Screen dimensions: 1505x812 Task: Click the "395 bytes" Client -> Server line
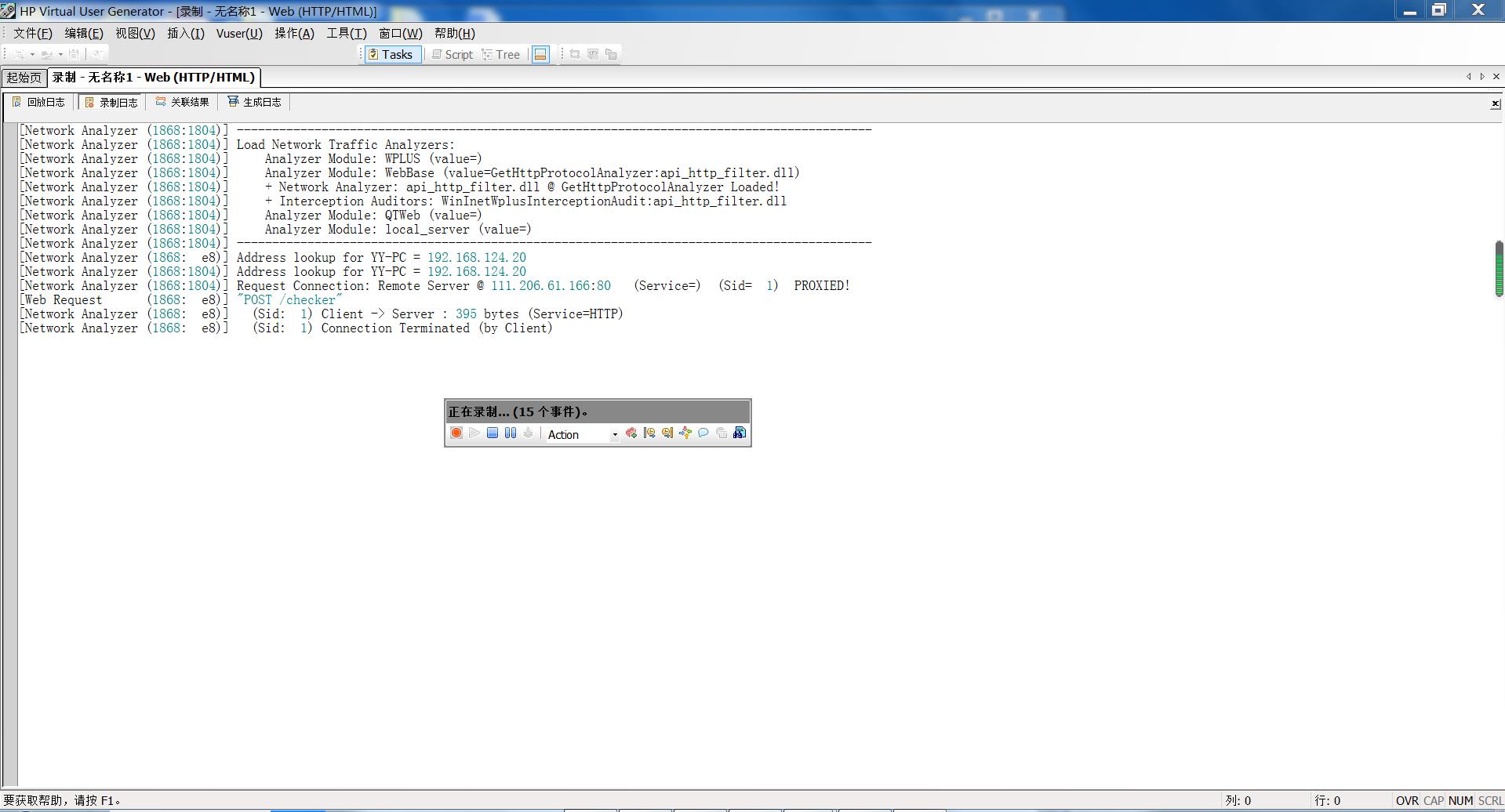coord(322,314)
